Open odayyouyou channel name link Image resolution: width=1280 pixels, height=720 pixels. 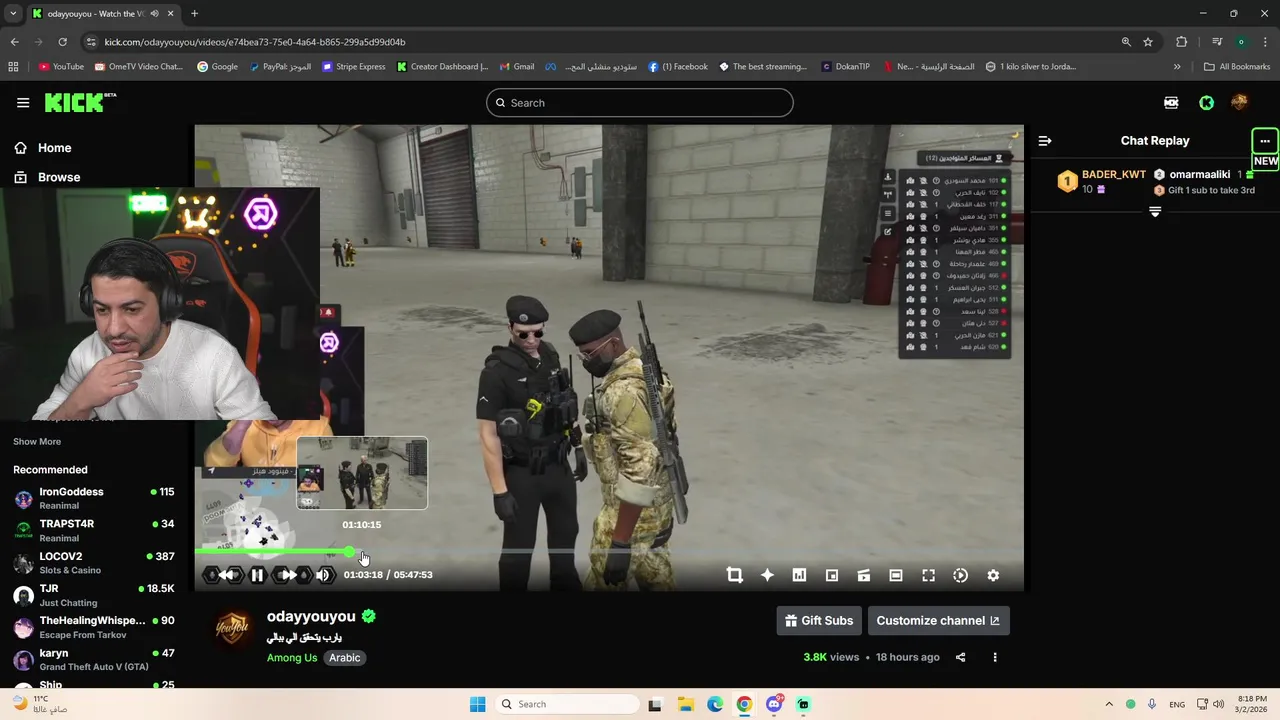tap(311, 616)
